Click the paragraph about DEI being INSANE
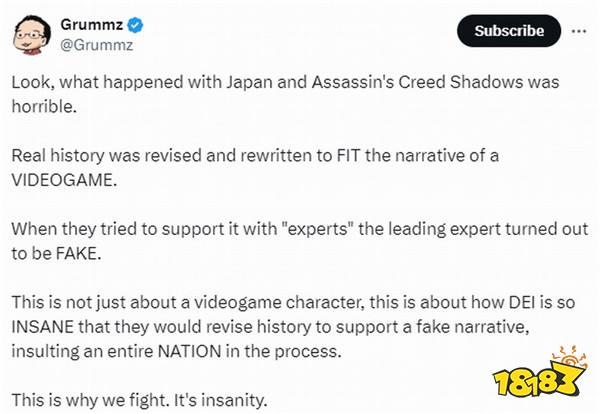The image size is (600, 414). click(293, 326)
